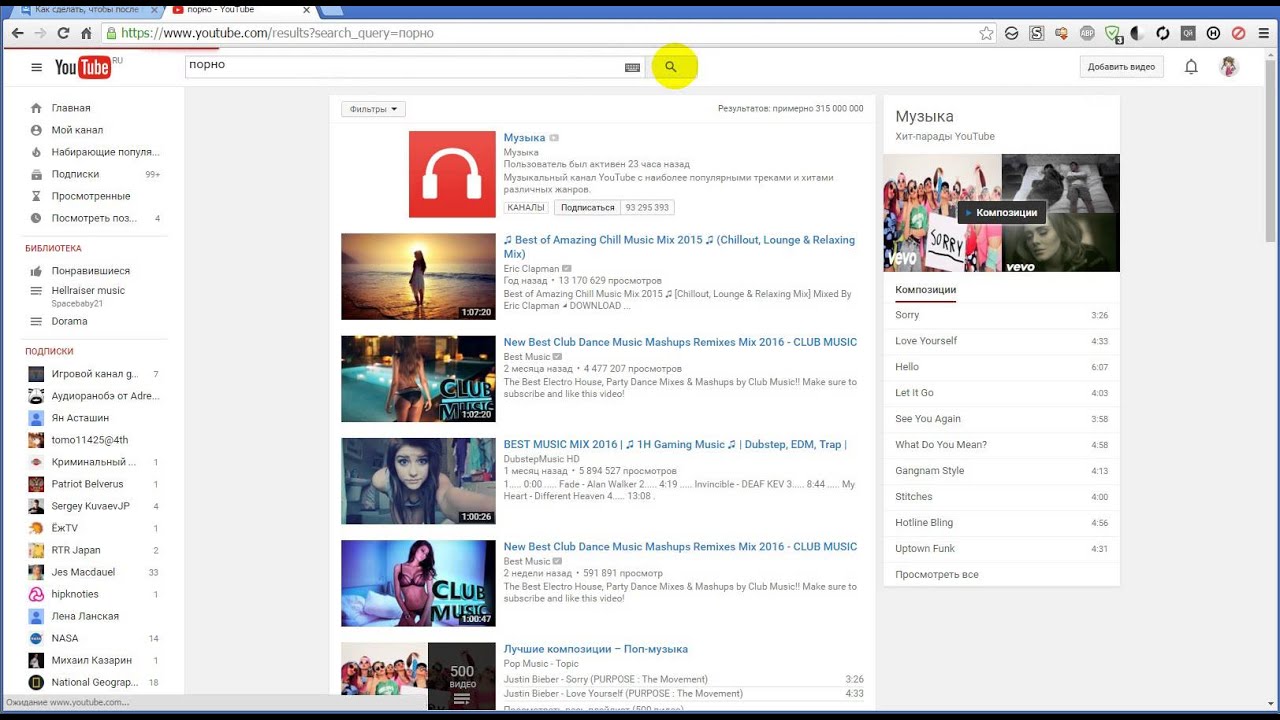Open the YouTube hamburger guide menu

tap(36, 67)
